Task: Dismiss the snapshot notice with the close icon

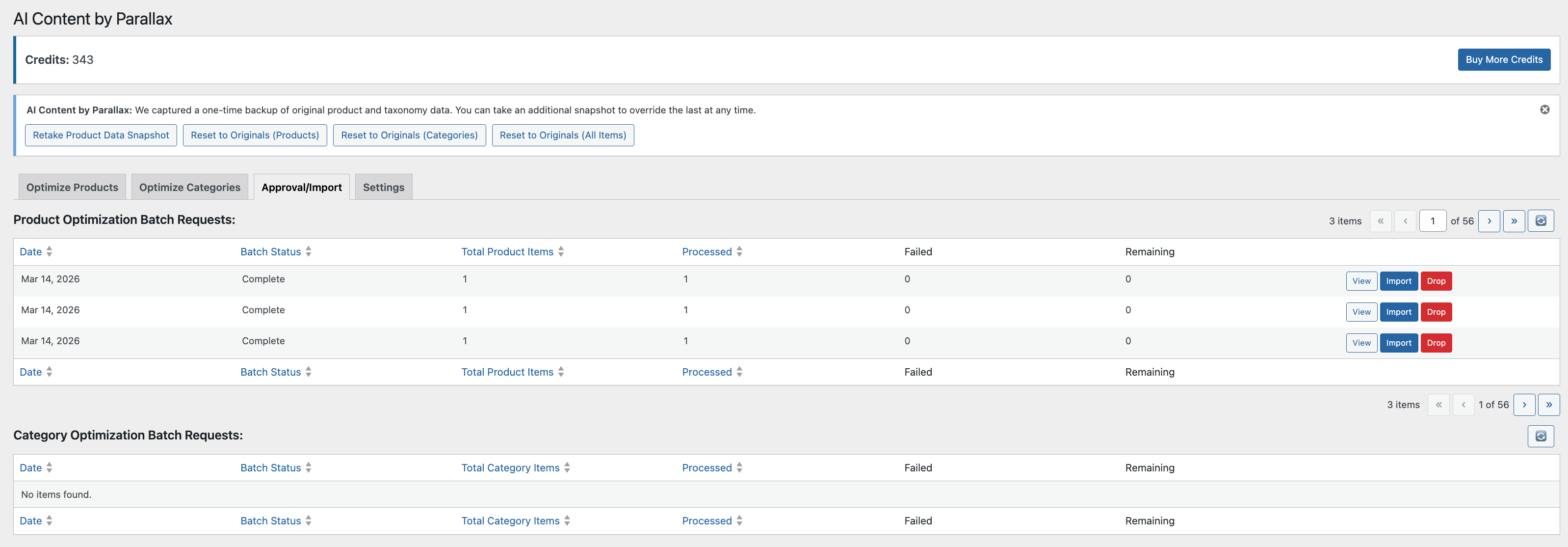Action: pos(1545,109)
